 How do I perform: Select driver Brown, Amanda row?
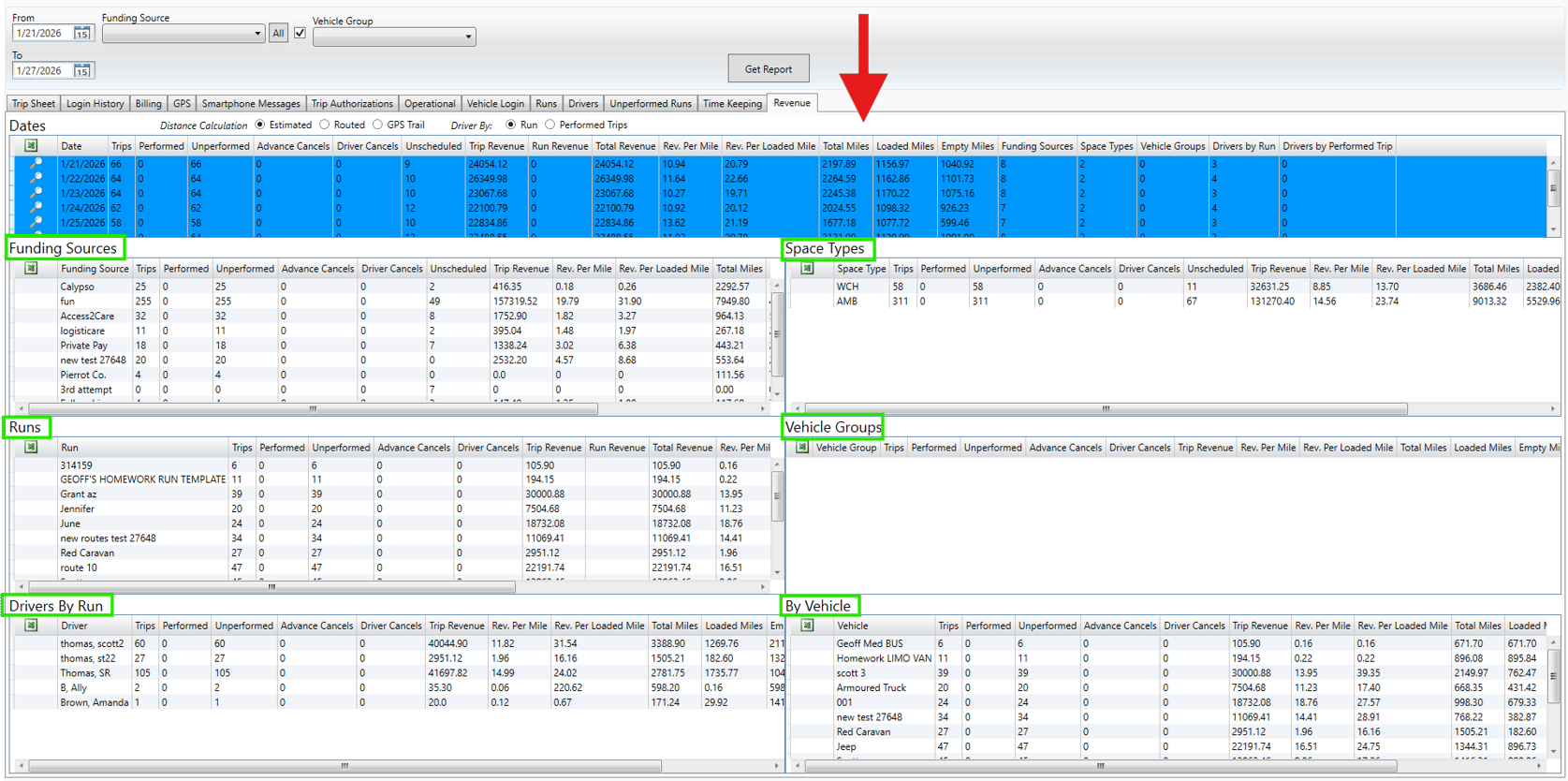398,702
